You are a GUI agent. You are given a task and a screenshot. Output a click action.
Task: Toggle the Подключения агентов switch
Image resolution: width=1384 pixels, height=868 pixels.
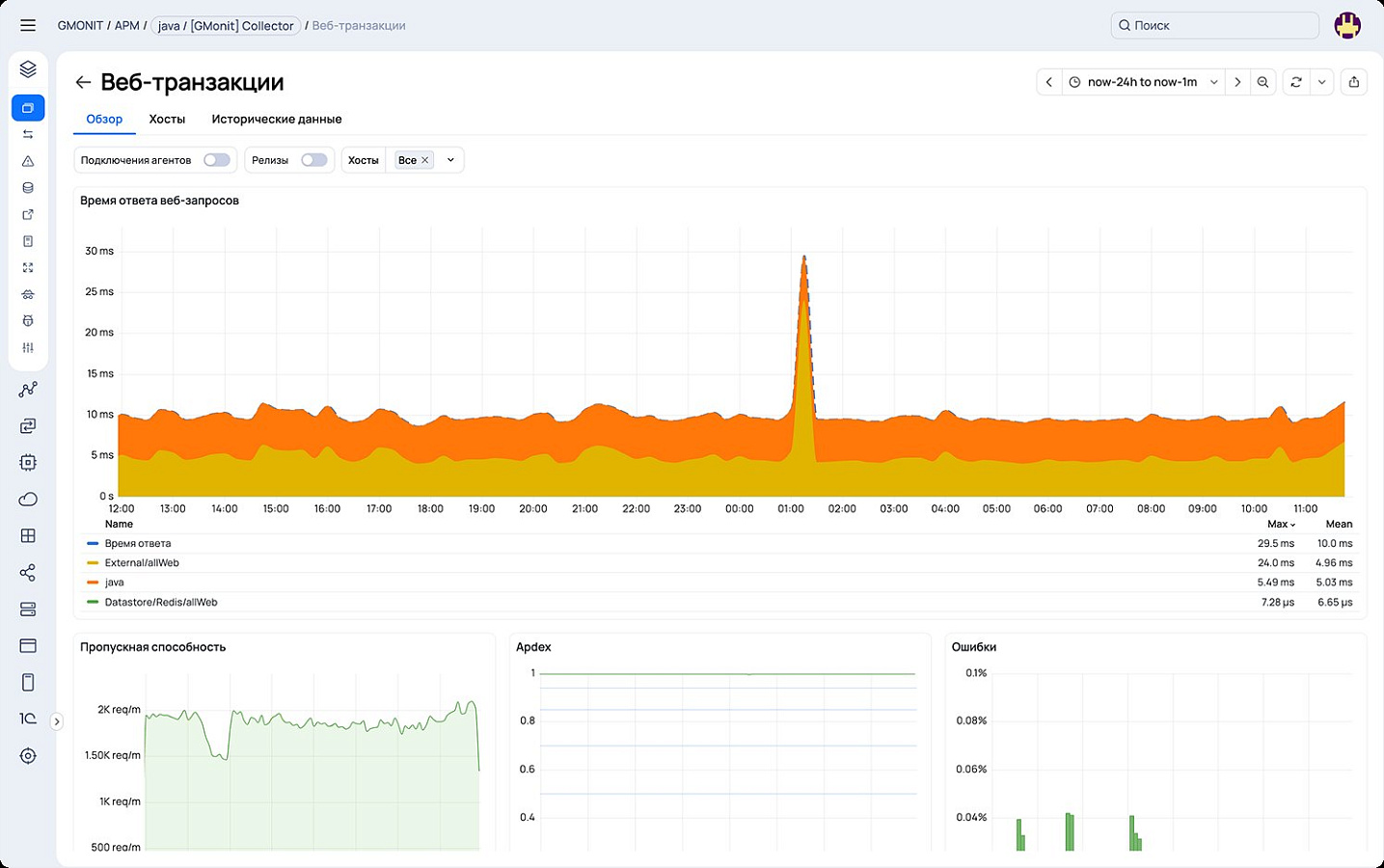[x=217, y=160]
